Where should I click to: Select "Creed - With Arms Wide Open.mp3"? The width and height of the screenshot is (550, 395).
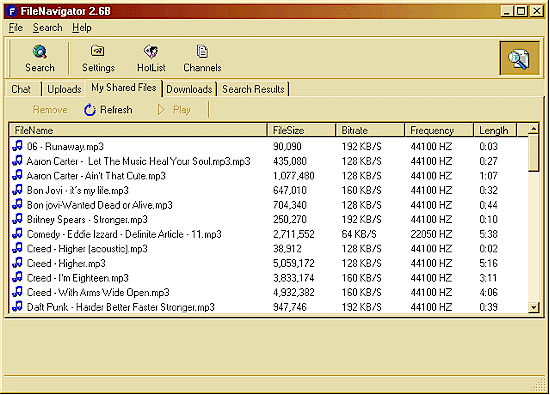98,293
